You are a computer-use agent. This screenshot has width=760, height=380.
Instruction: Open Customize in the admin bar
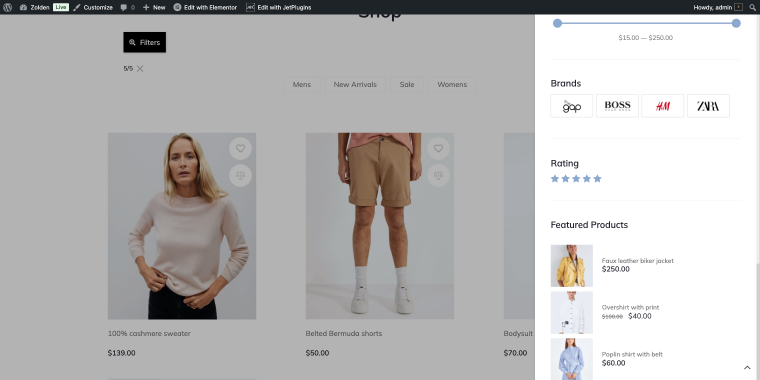(93, 7)
